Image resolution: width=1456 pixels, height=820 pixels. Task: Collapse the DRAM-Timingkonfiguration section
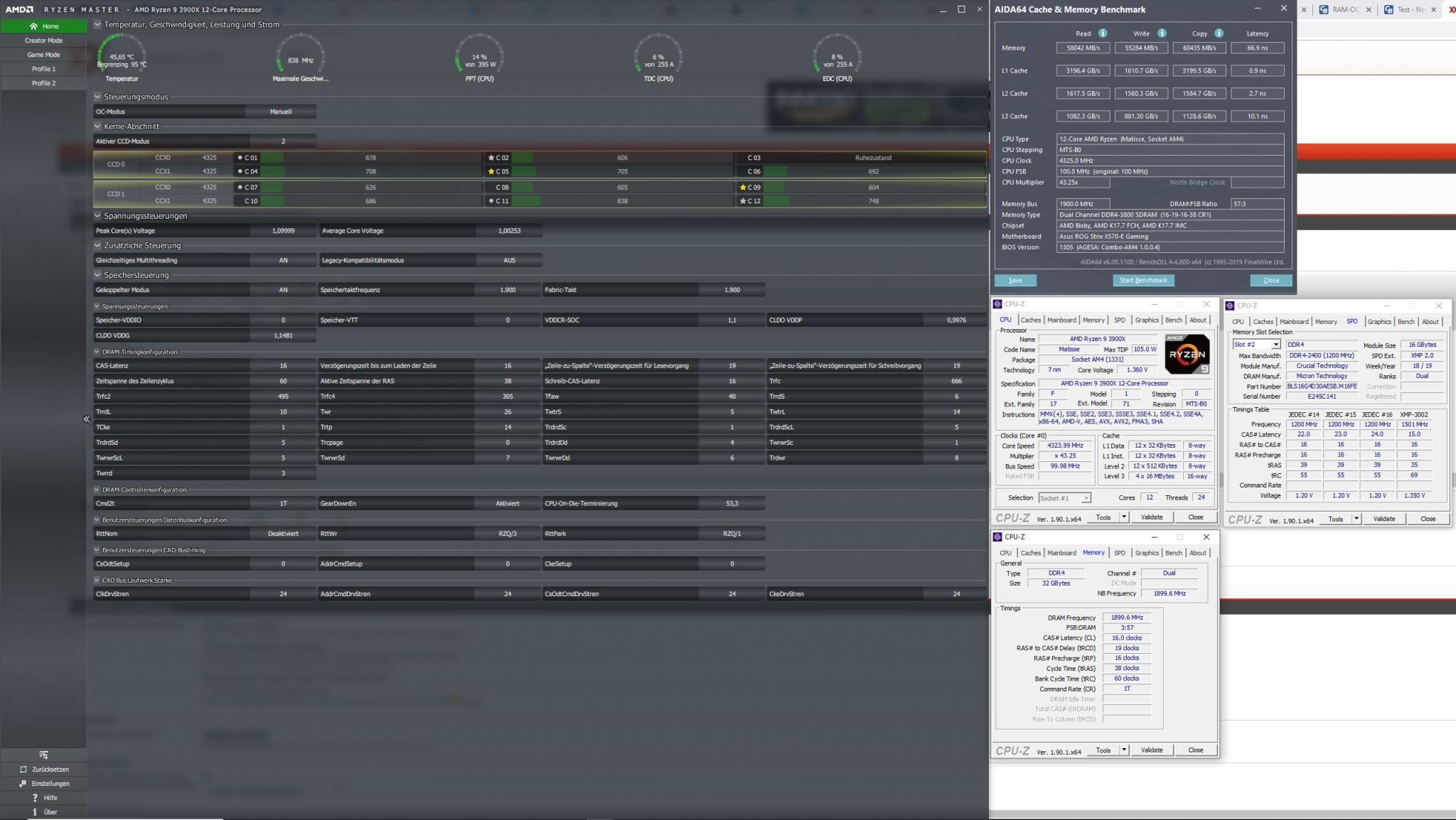pyautogui.click(x=97, y=352)
